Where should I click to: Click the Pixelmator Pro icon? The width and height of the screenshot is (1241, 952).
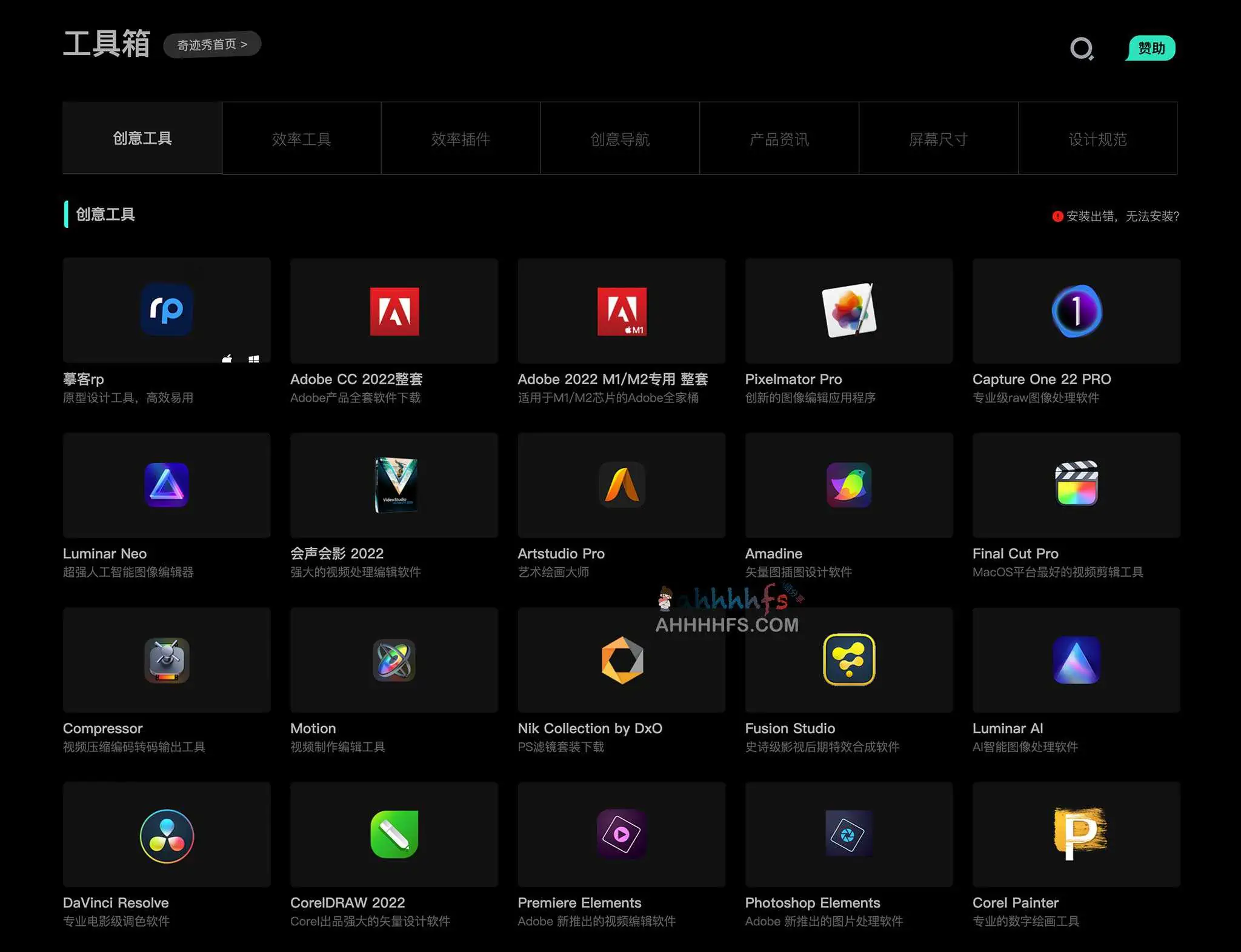coord(849,310)
